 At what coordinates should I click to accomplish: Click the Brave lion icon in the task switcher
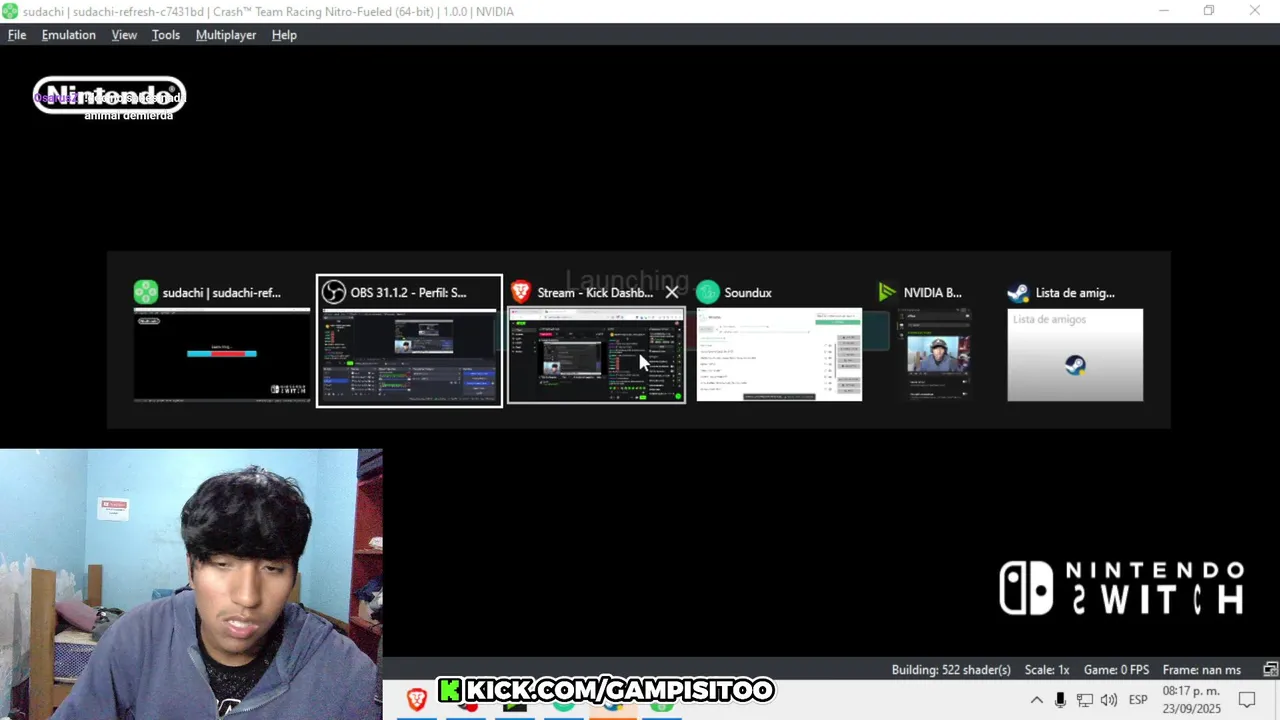click(x=521, y=292)
